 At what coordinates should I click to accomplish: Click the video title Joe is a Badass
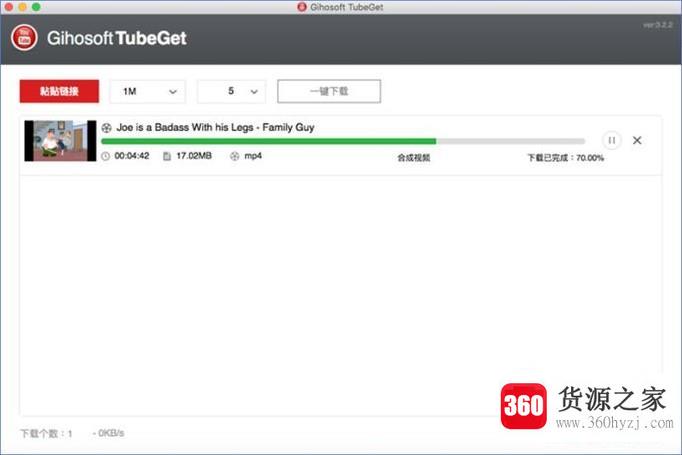(x=215, y=127)
